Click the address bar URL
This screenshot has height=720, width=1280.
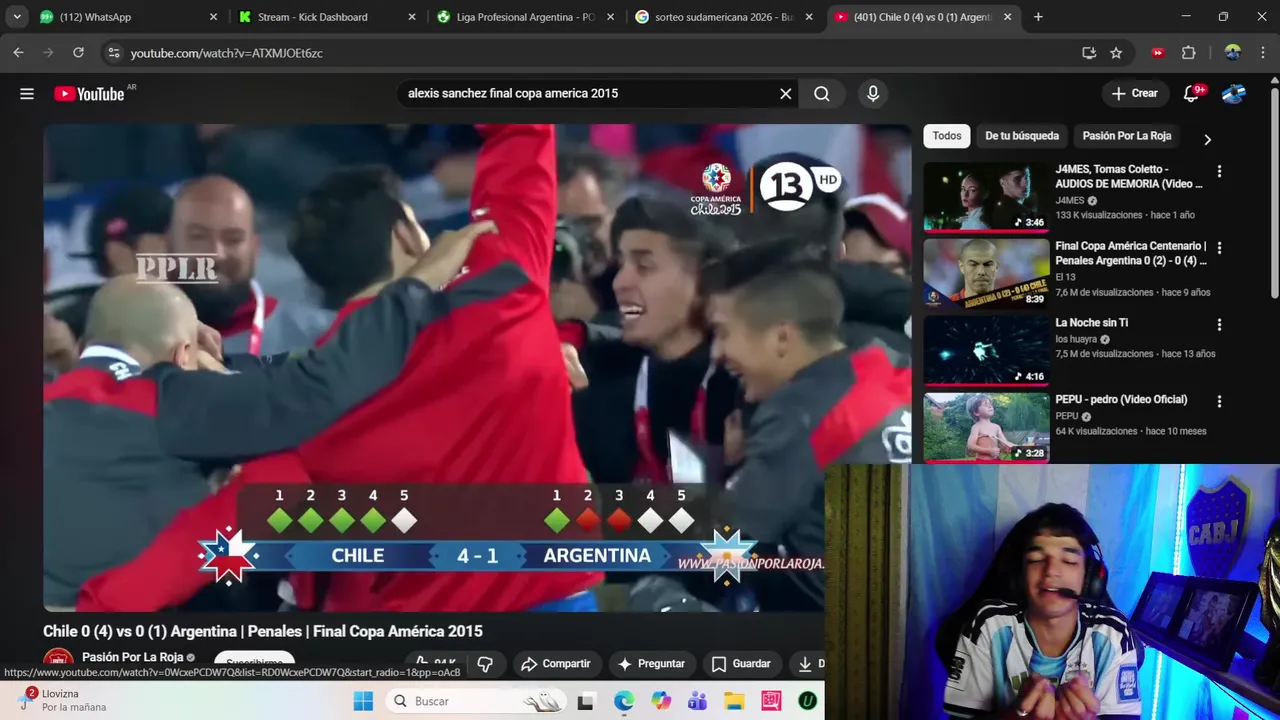[x=226, y=53]
